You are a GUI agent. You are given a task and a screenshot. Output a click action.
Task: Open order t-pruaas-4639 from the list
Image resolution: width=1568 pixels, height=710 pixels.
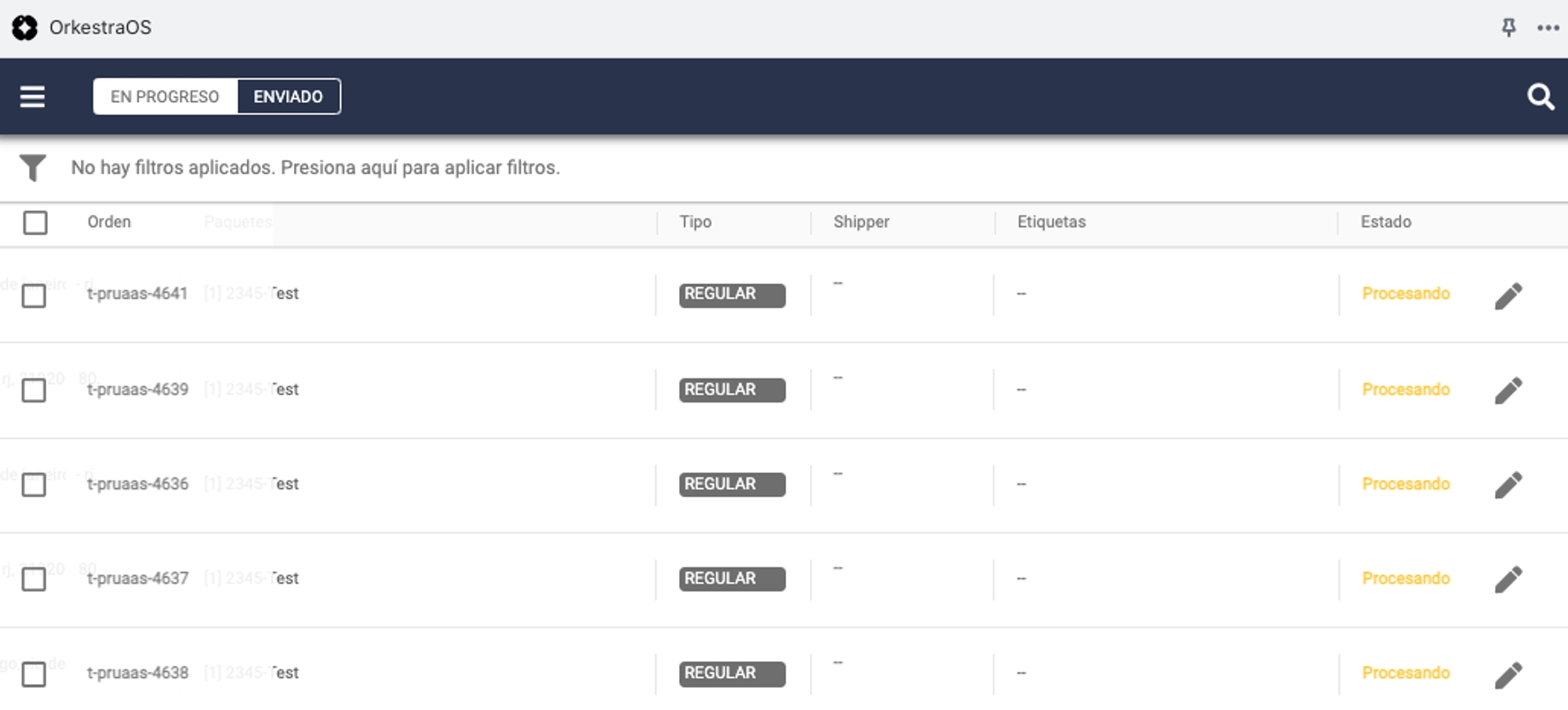138,390
